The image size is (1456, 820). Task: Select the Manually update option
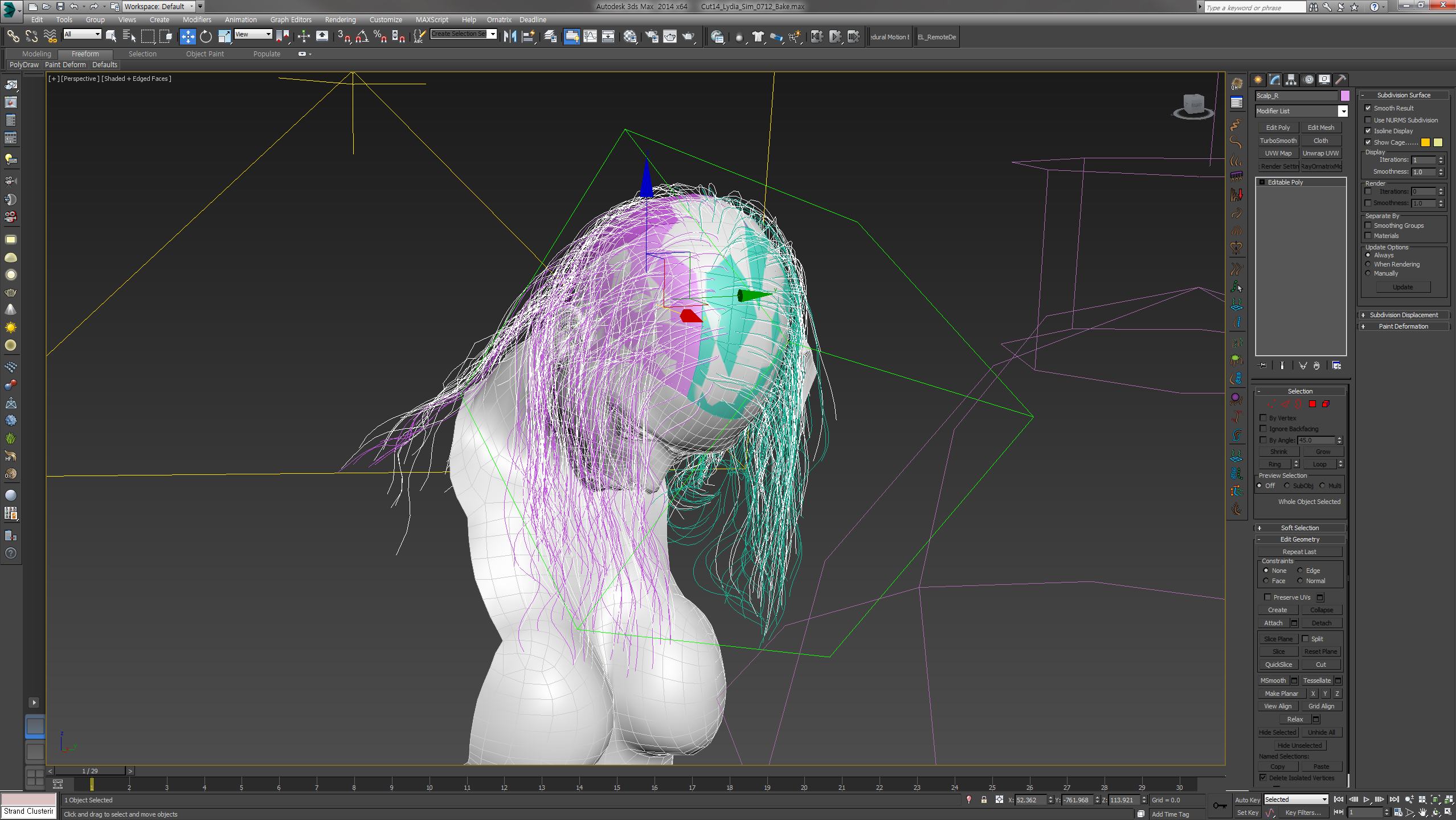point(1368,273)
